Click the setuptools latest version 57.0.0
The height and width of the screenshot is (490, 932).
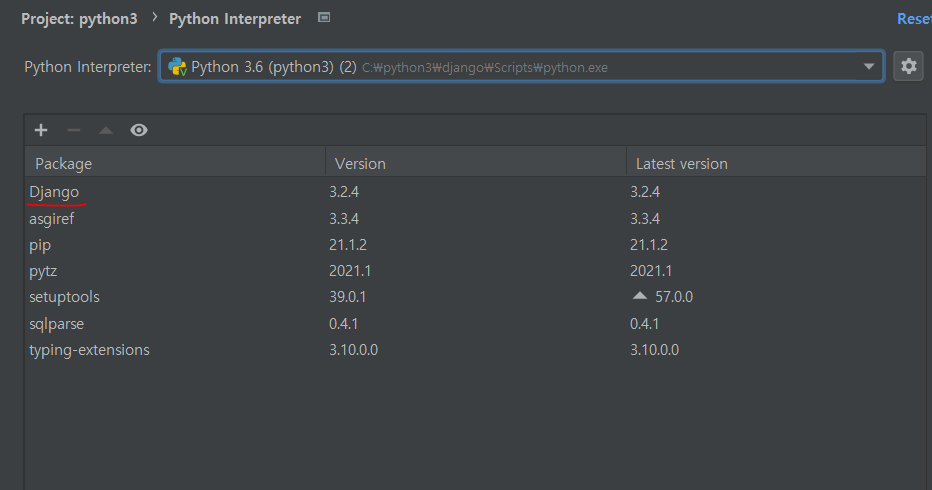click(674, 297)
